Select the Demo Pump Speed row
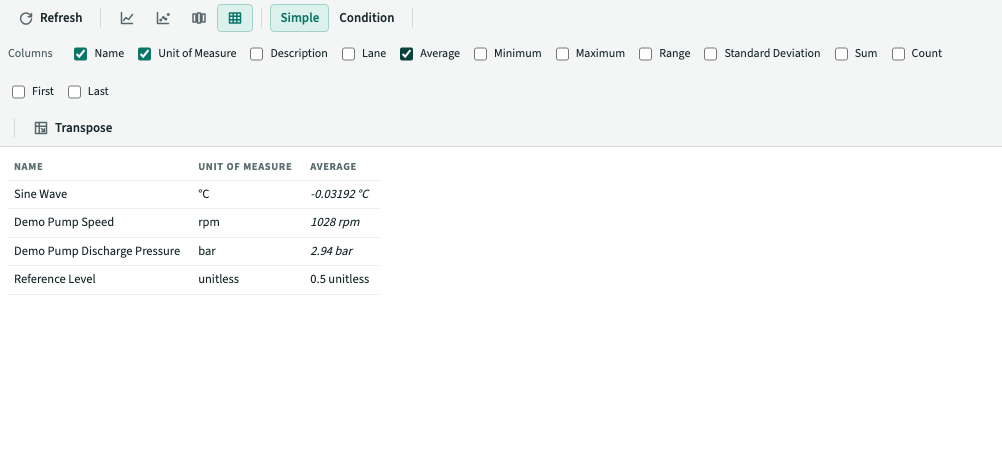1002x473 pixels. (194, 222)
